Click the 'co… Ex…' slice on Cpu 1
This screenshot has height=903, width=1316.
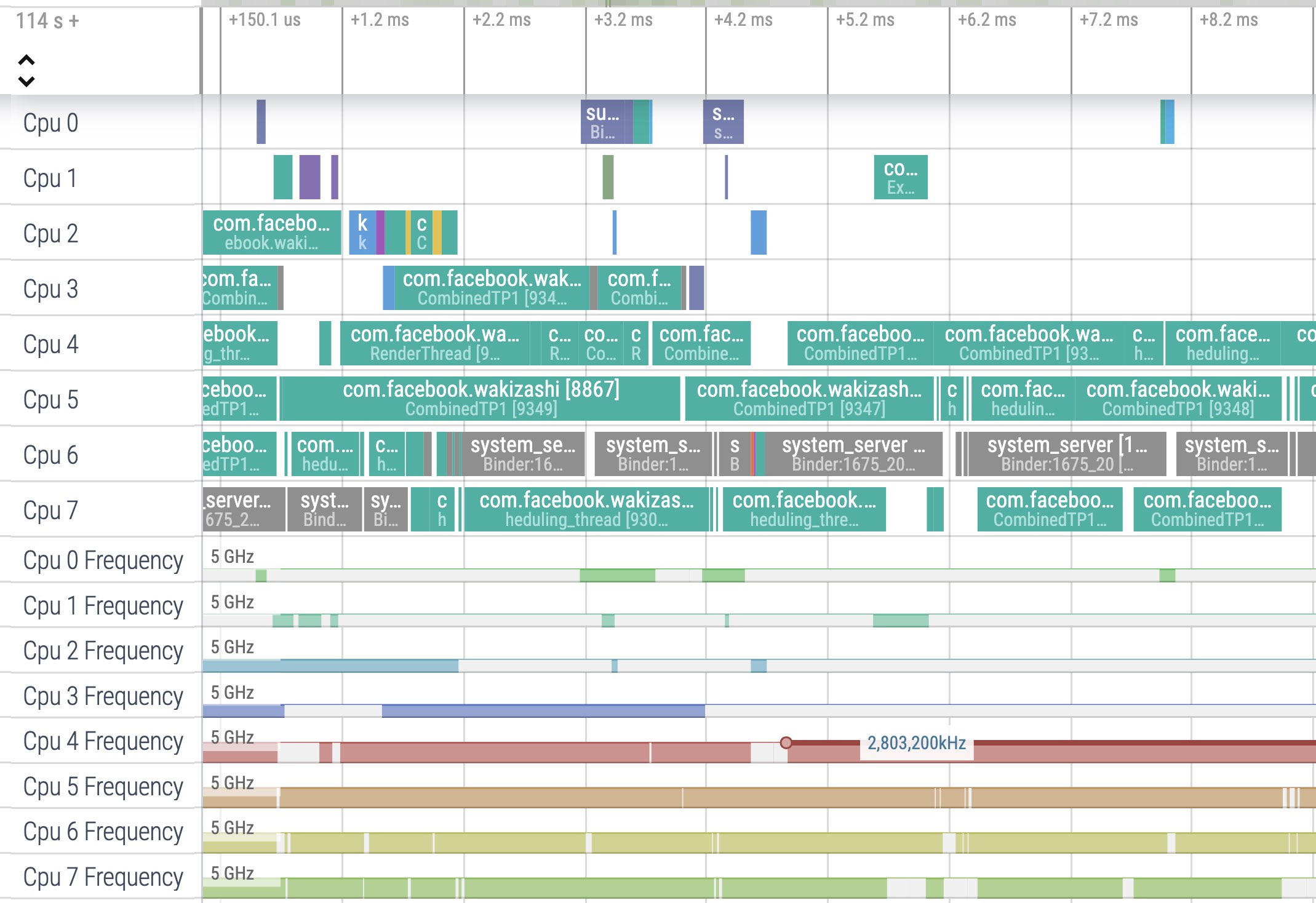coord(900,178)
